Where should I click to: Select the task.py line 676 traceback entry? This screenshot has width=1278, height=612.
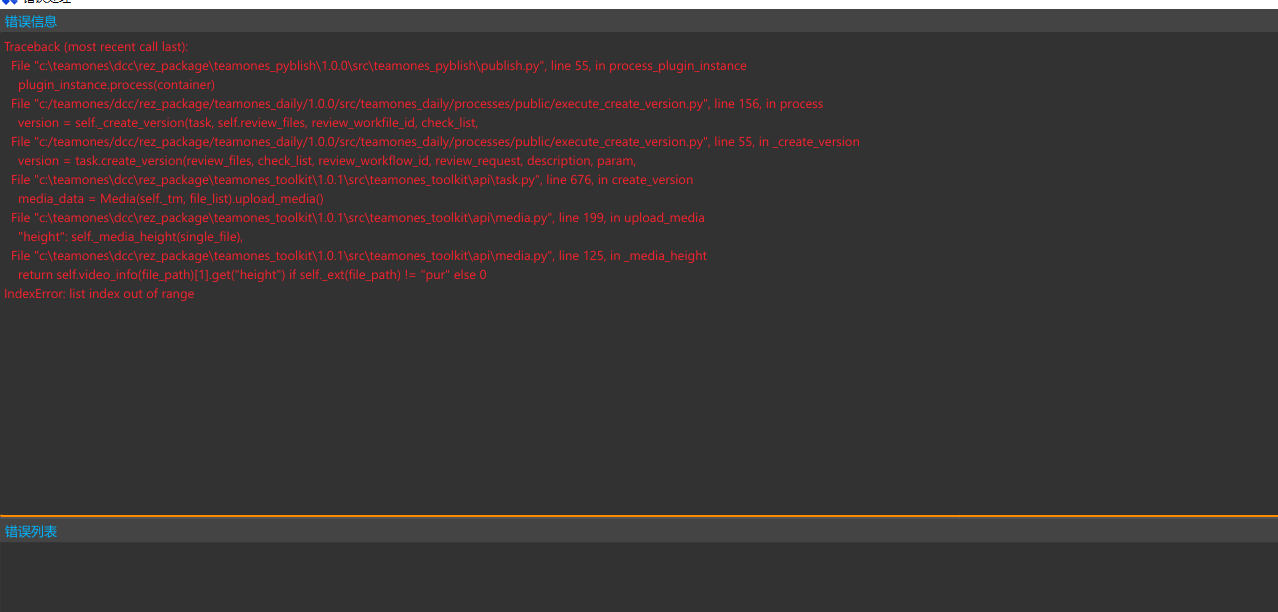coord(351,180)
